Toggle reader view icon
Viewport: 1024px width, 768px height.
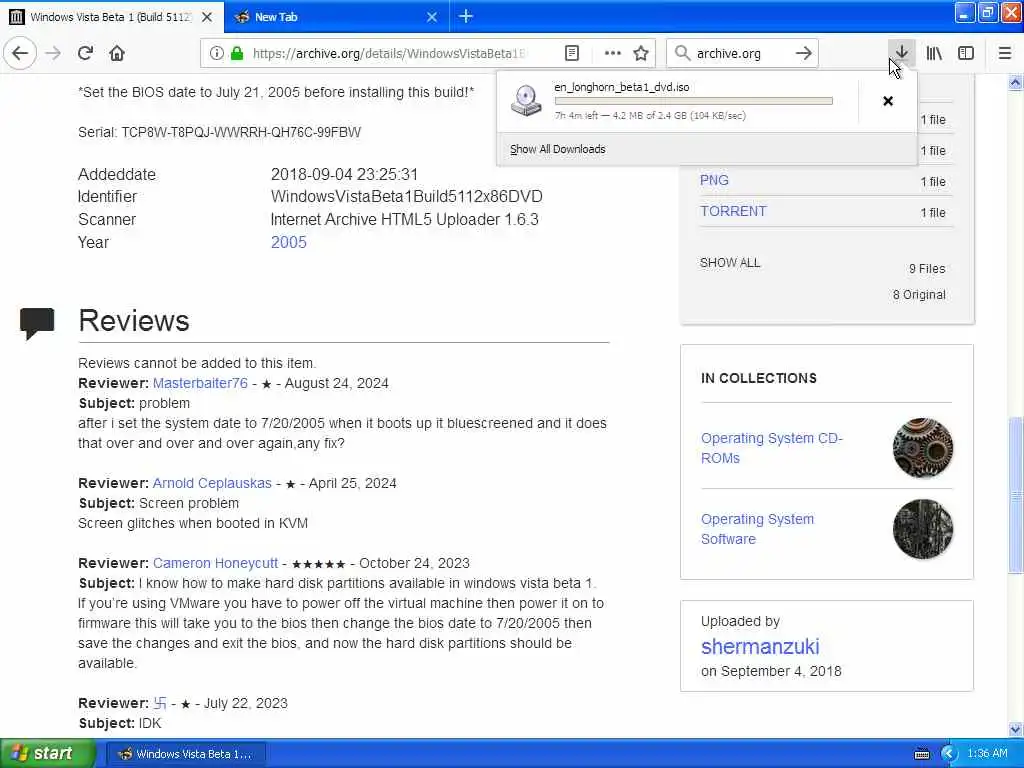[x=572, y=53]
